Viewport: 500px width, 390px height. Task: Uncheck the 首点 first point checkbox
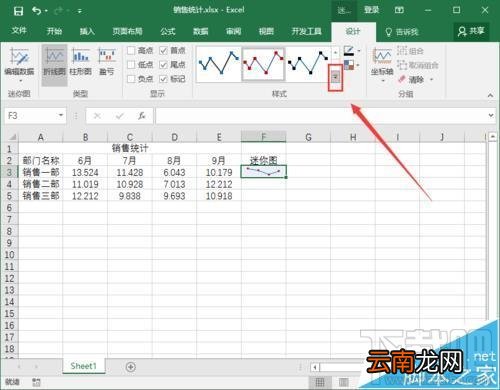(x=163, y=51)
